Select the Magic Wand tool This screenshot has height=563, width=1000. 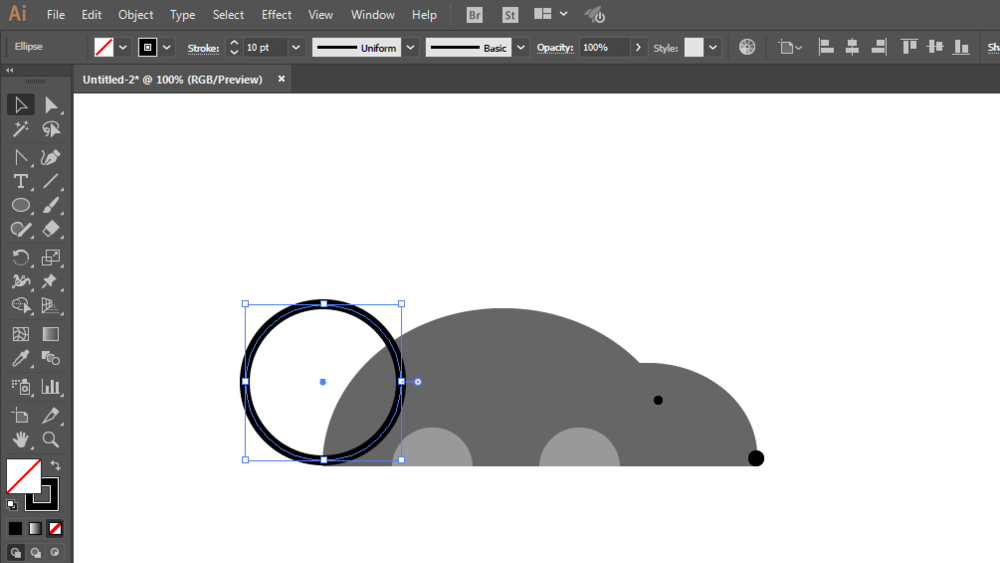(x=20, y=129)
